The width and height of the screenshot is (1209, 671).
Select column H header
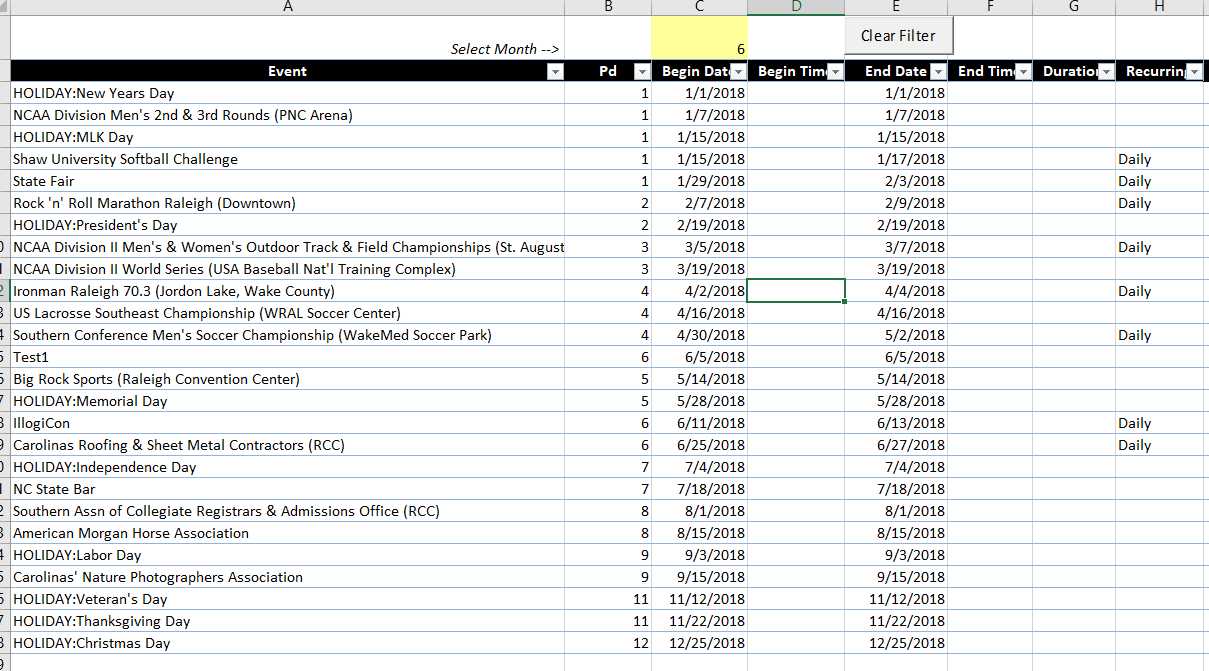click(x=1160, y=7)
